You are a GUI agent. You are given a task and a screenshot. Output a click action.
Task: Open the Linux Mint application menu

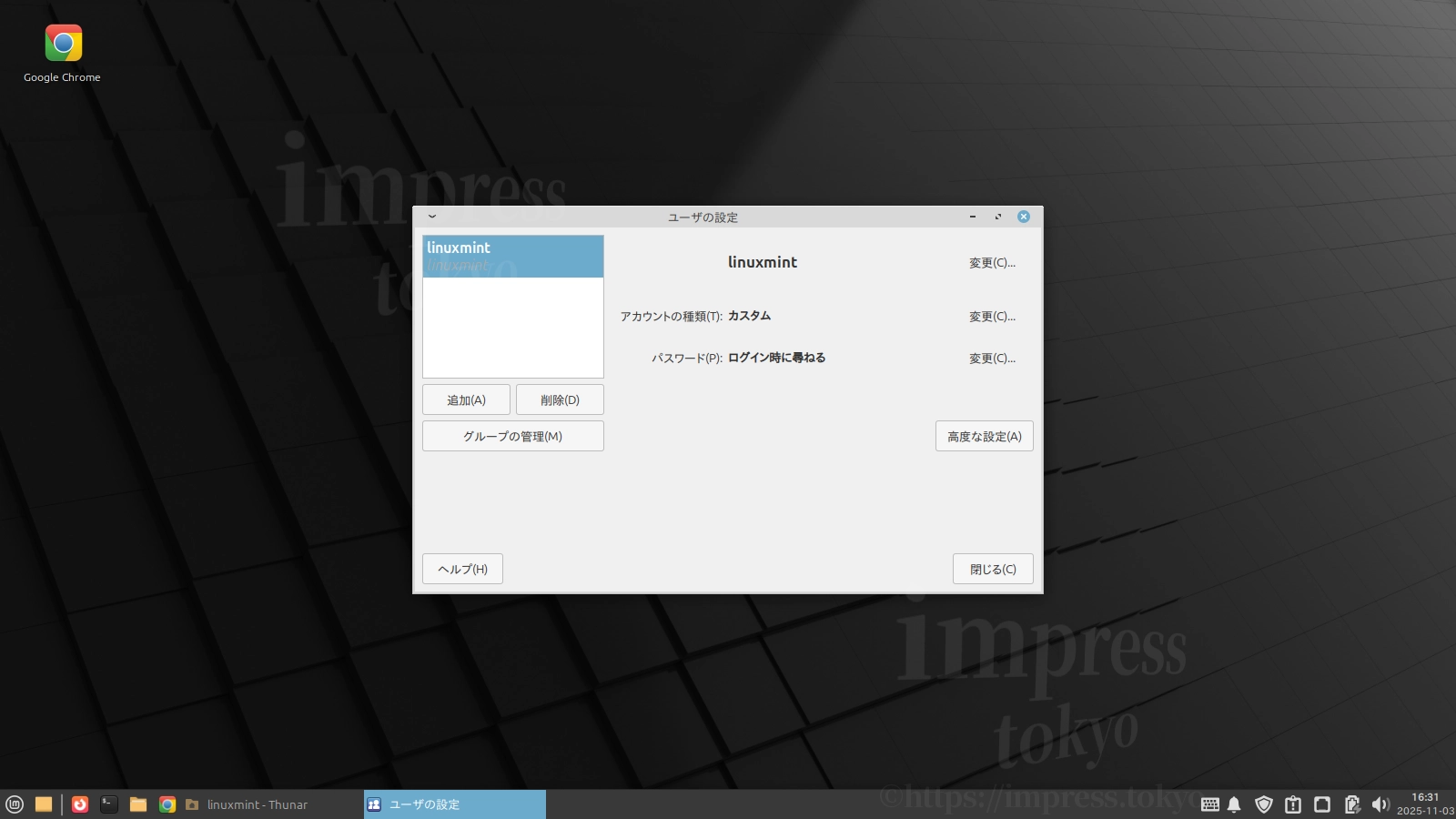coord(15,804)
